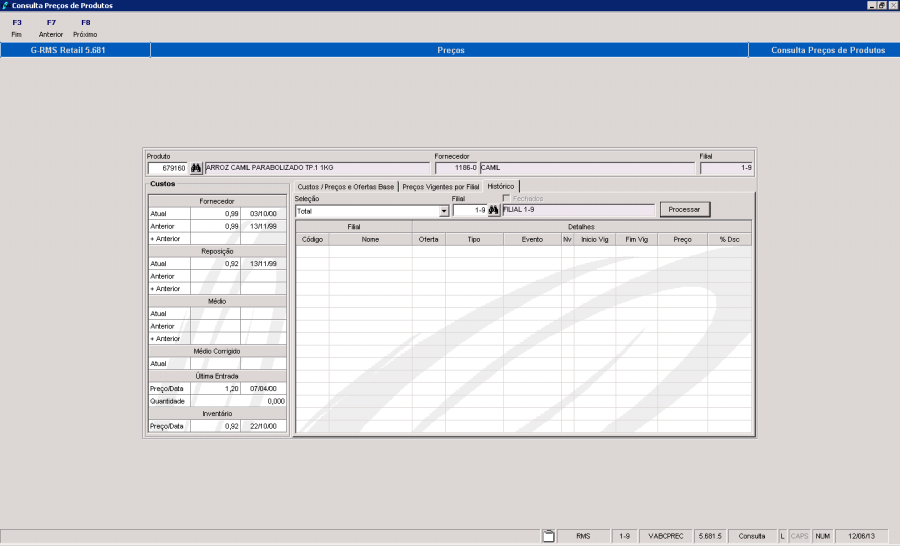Click the RMS status bar entry
Viewport: 900px width, 546px height.
(x=583, y=536)
